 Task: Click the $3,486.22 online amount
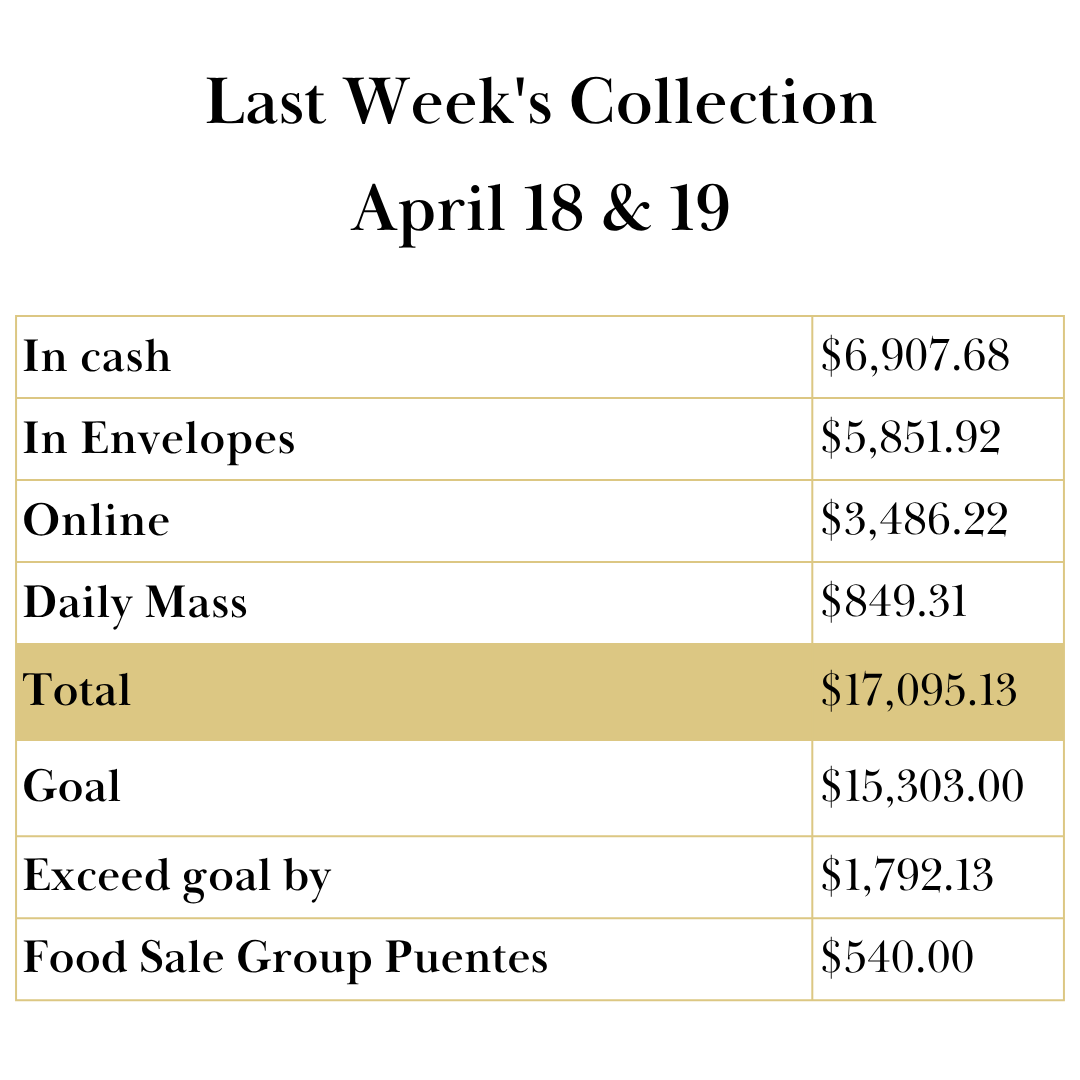(914, 521)
